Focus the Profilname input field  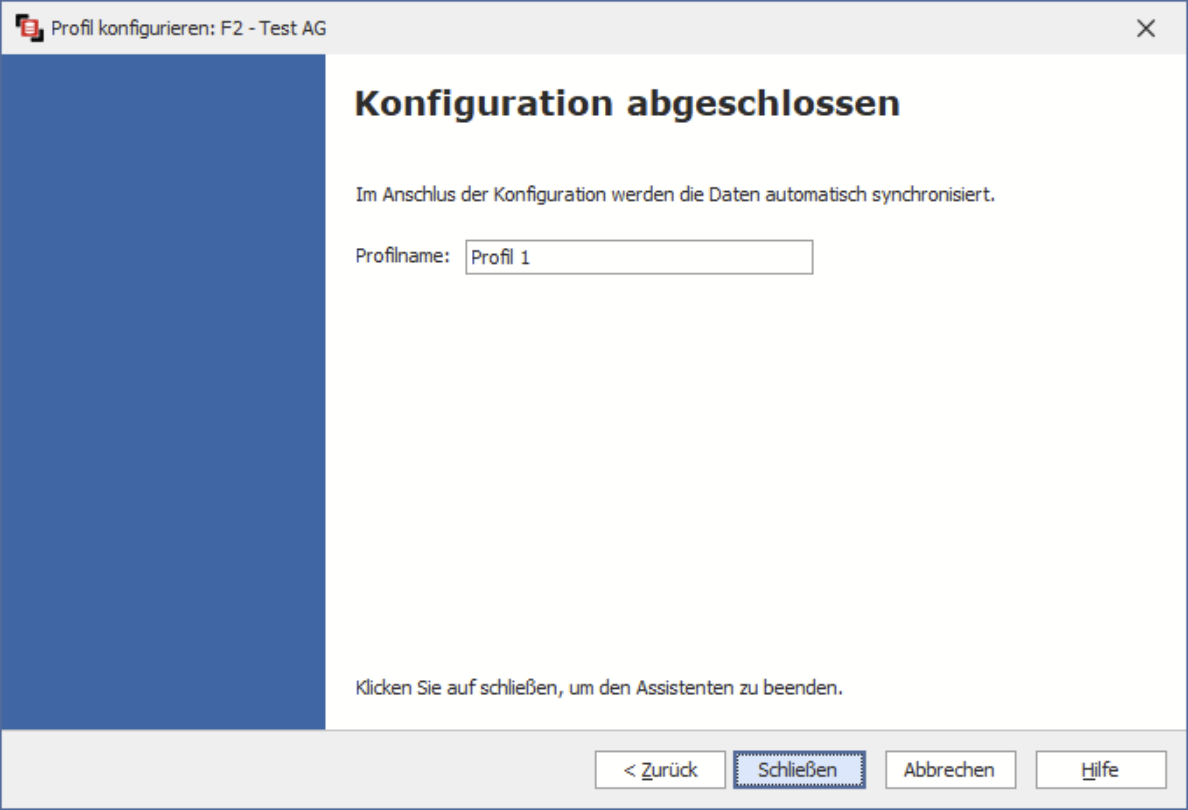[x=638, y=257]
